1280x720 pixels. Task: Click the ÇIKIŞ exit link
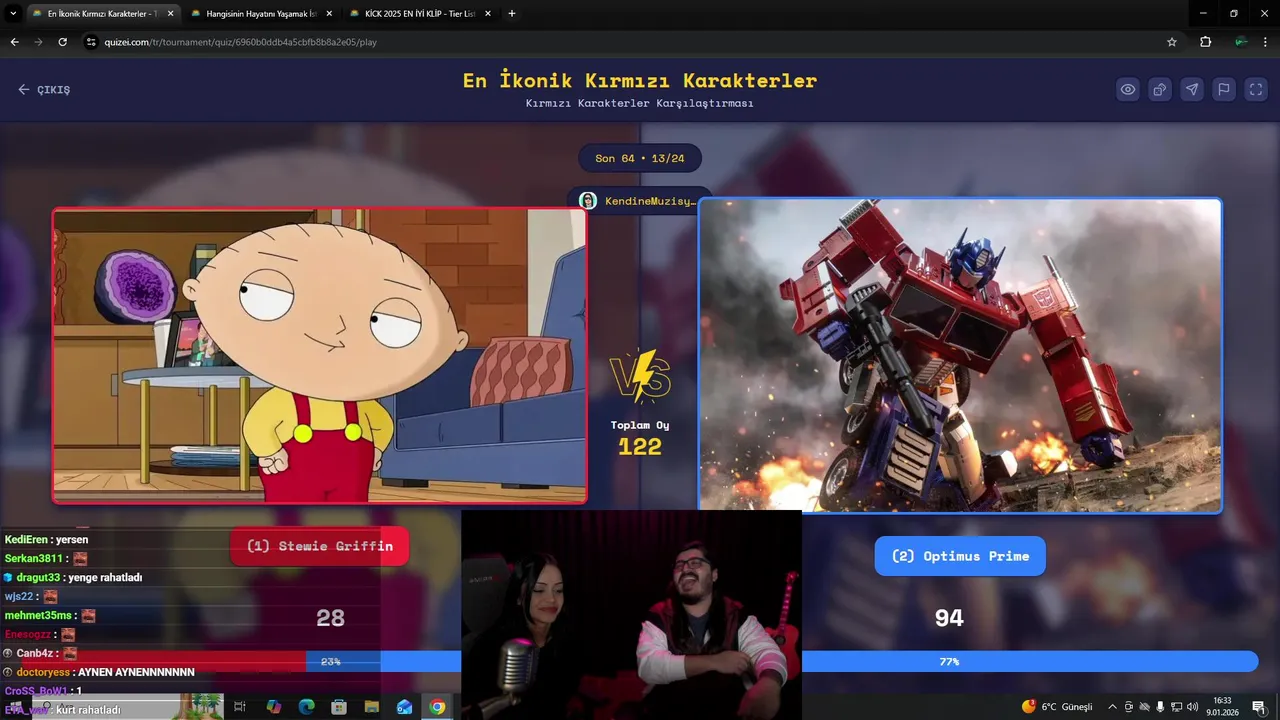coord(44,89)
